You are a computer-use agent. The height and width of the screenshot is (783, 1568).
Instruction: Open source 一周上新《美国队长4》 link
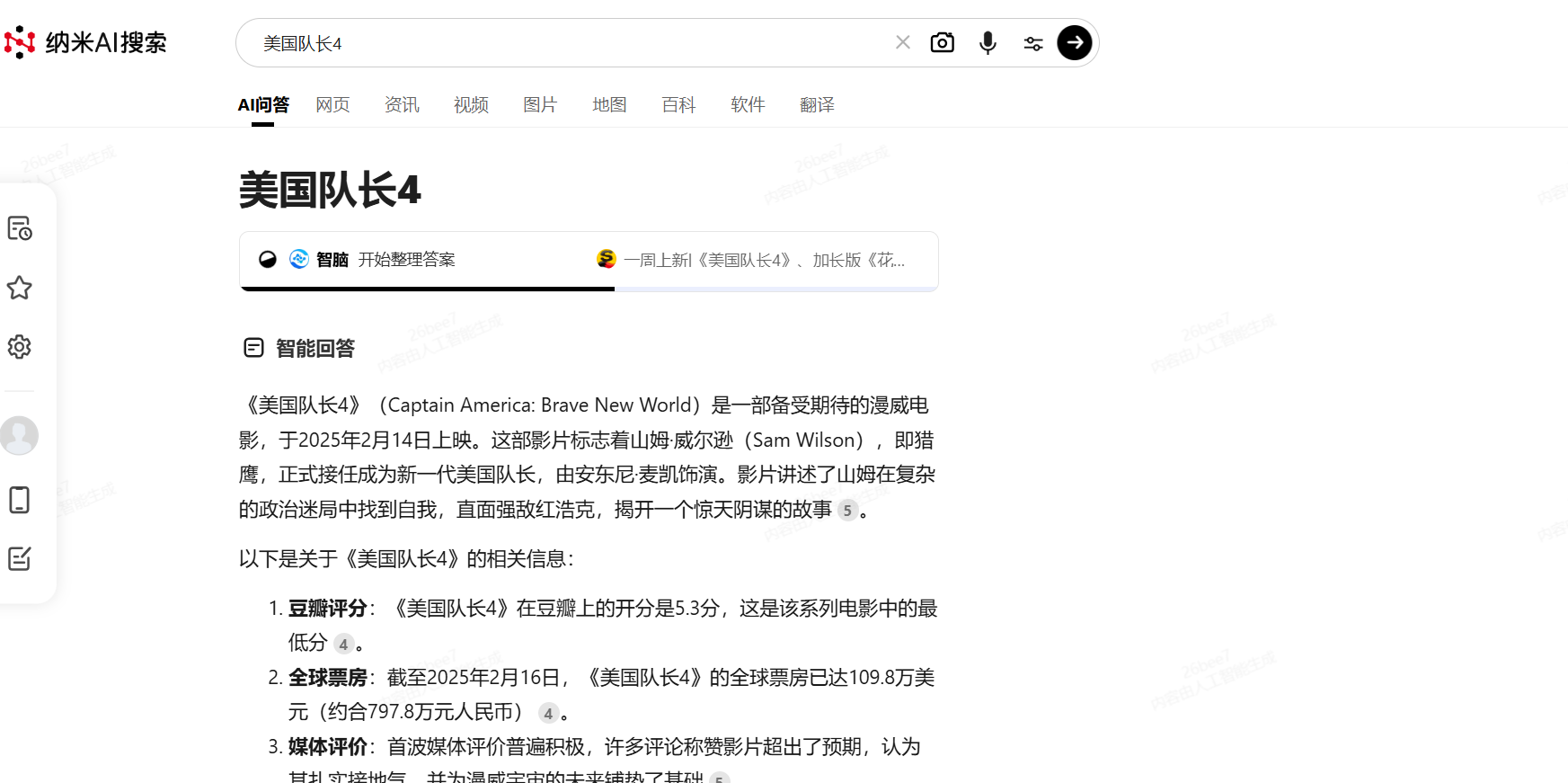(x=752, y=260)
